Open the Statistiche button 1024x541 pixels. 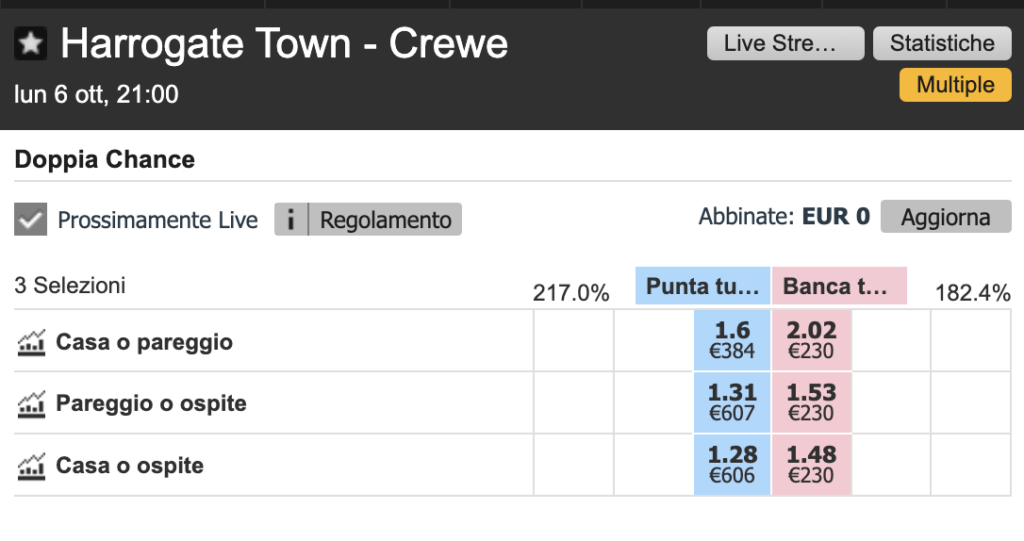(x=942, y=44)
